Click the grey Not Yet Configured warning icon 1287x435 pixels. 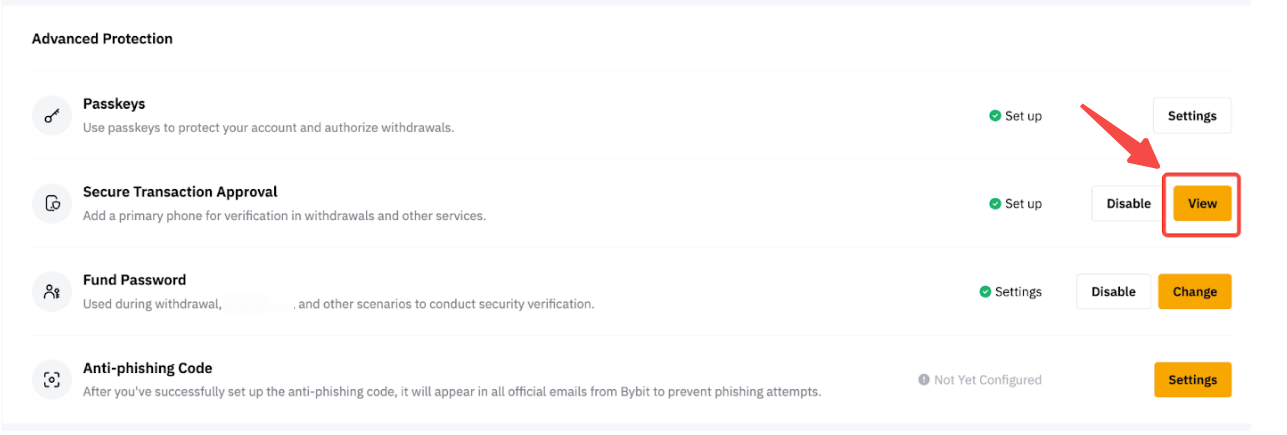point(924,380)
